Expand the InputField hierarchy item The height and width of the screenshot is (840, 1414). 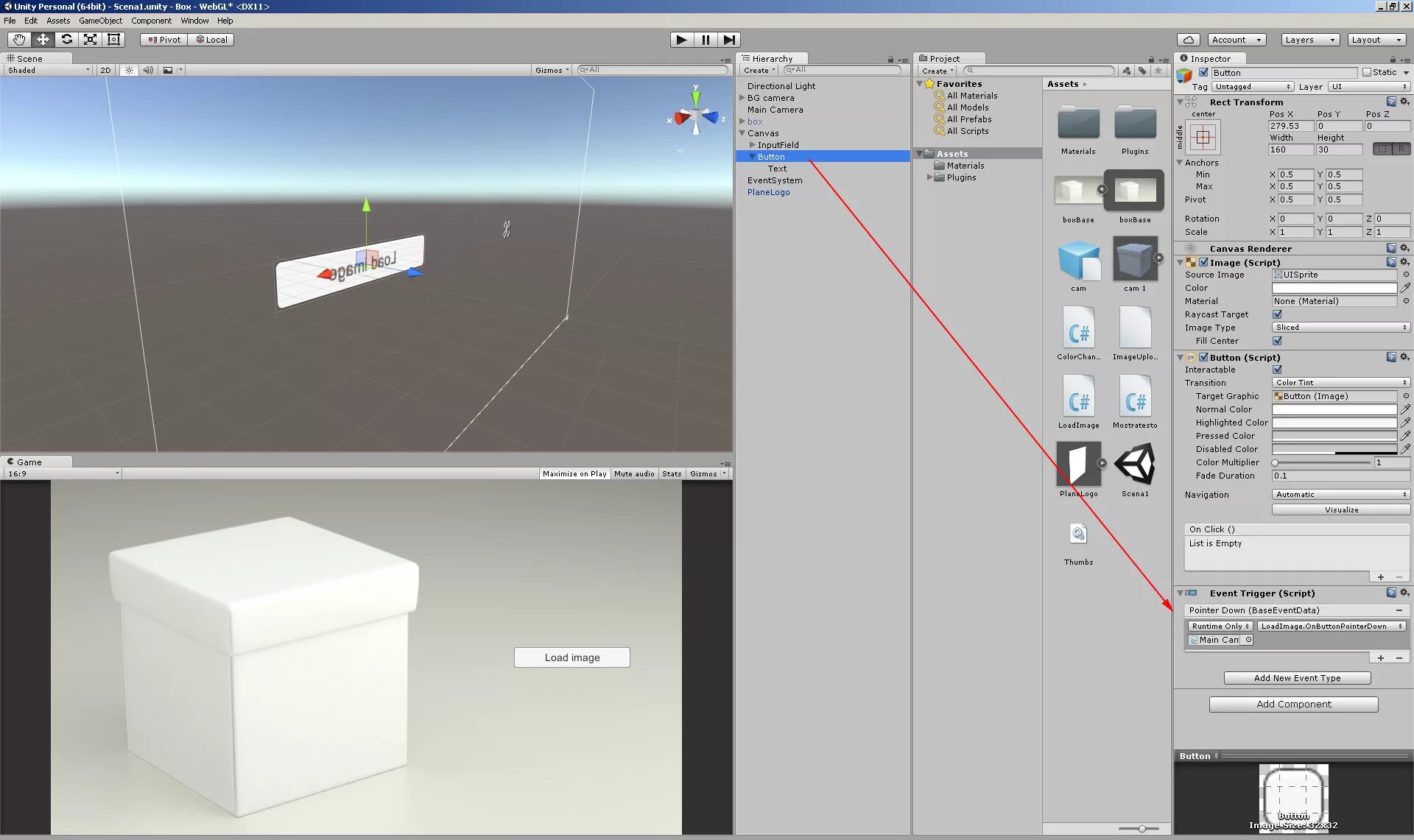[752, 145]
